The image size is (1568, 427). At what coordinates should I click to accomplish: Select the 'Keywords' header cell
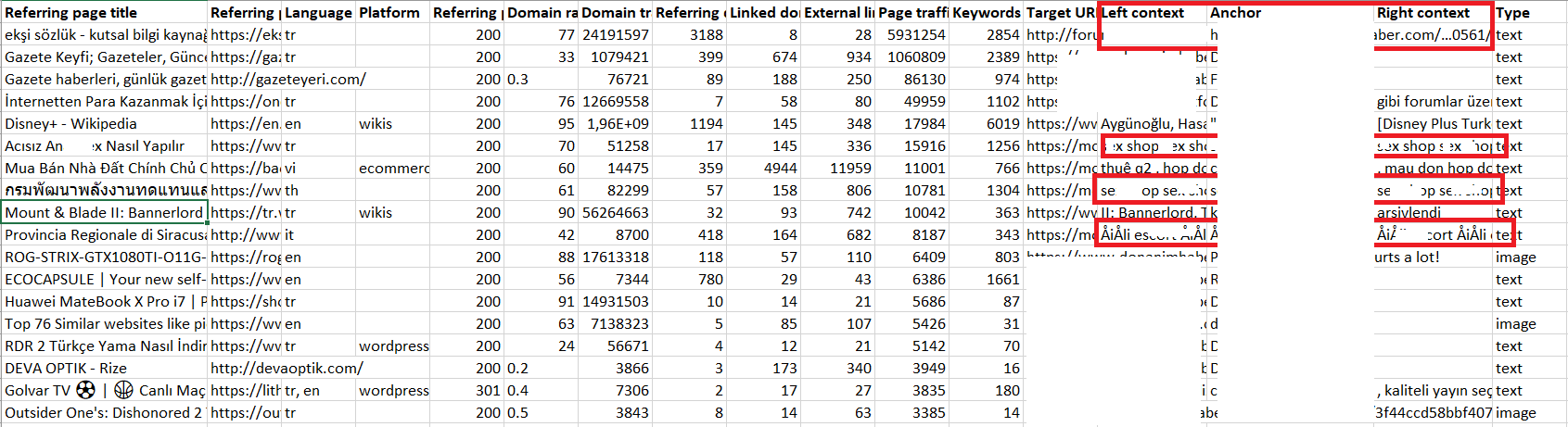pyautogui.click(x=986, y=13)
